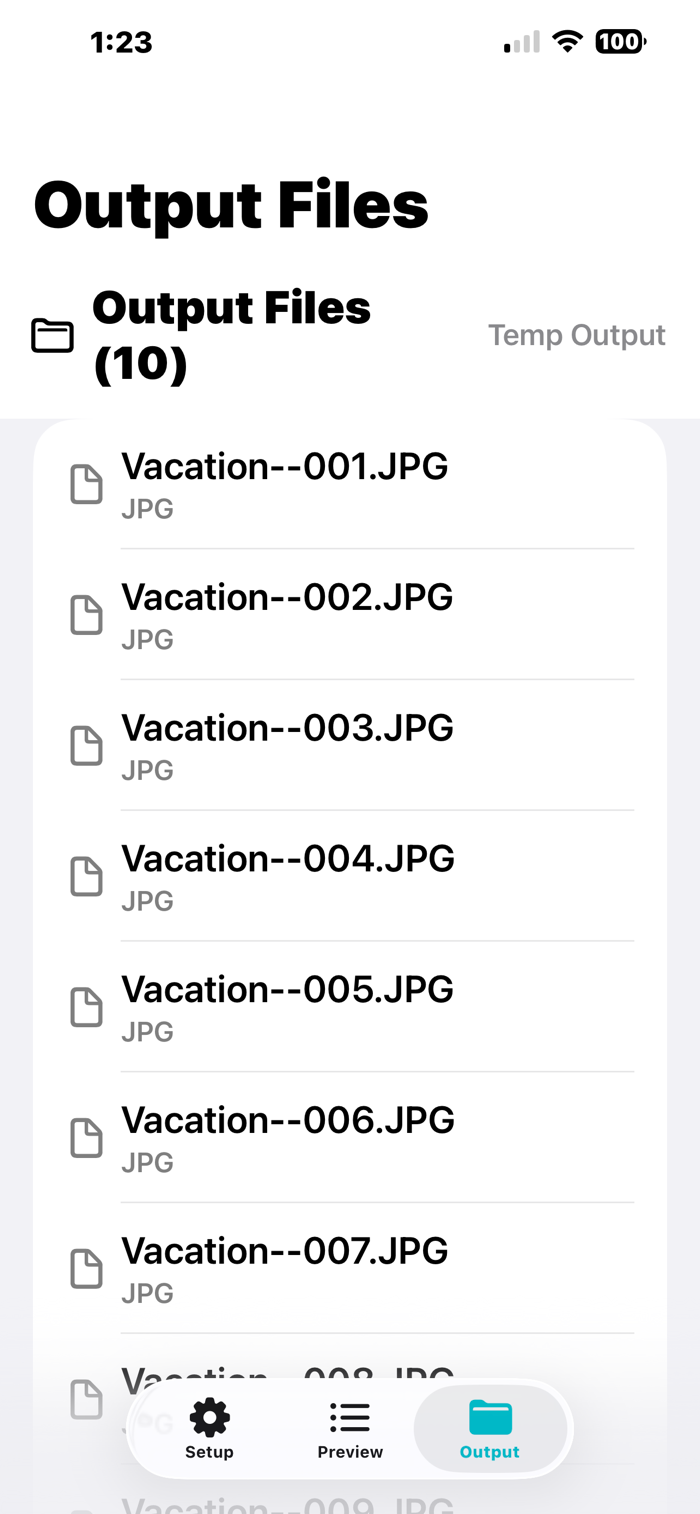Select the Vacation--006.JPG file name
Image resolution: width=700 pixels, height=1514 pixels.
point(288,1120)
